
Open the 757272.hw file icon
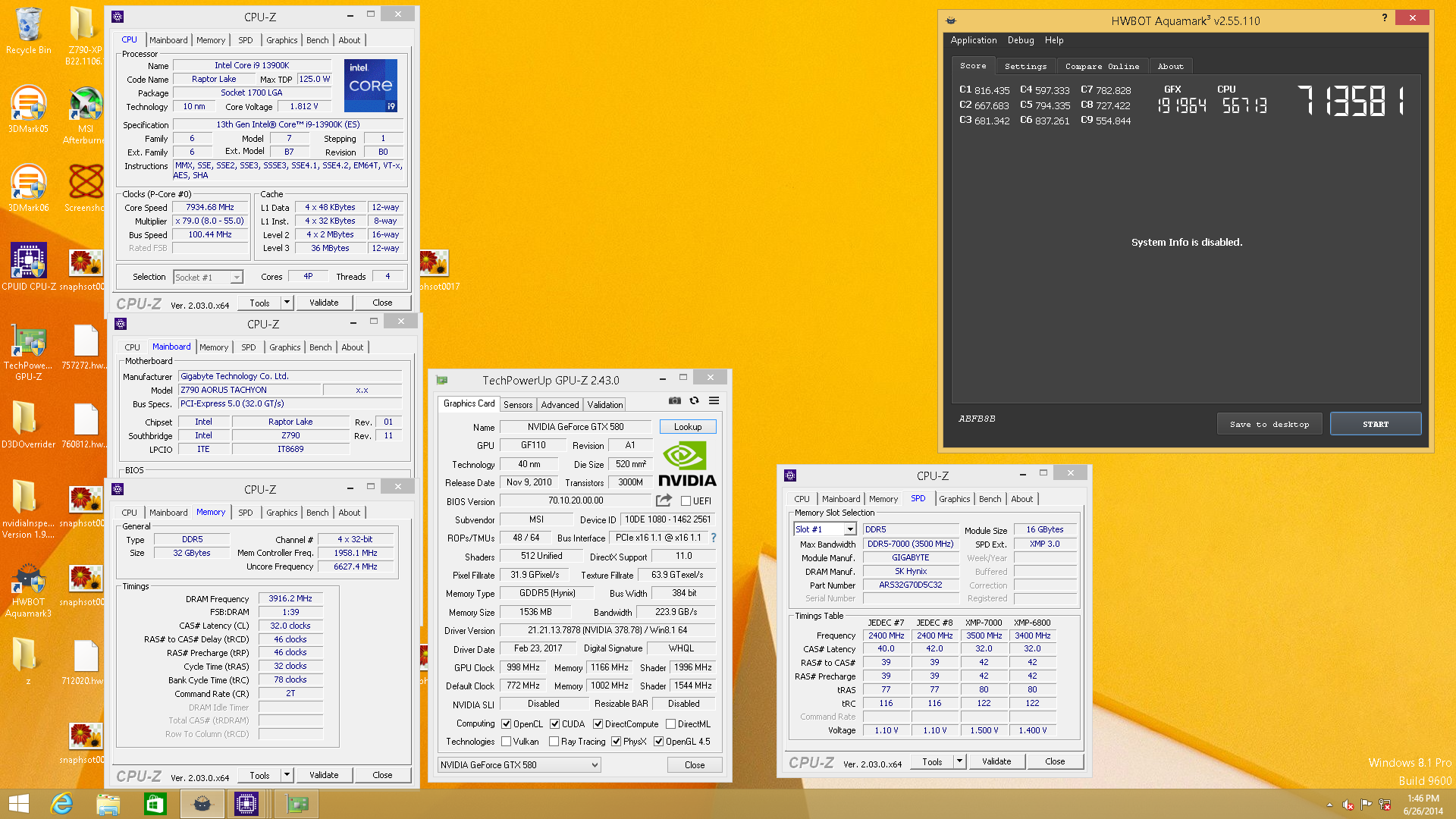click(85, 346)
